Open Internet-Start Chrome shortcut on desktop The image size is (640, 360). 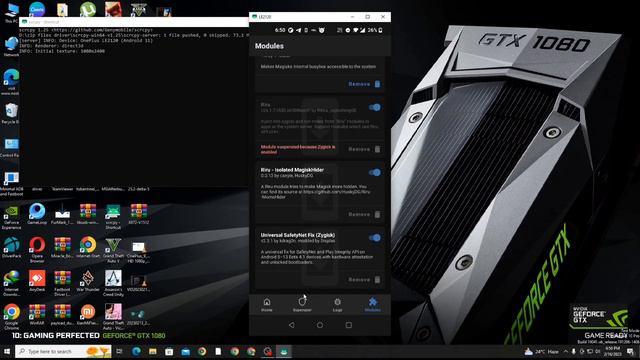point(88,248)
